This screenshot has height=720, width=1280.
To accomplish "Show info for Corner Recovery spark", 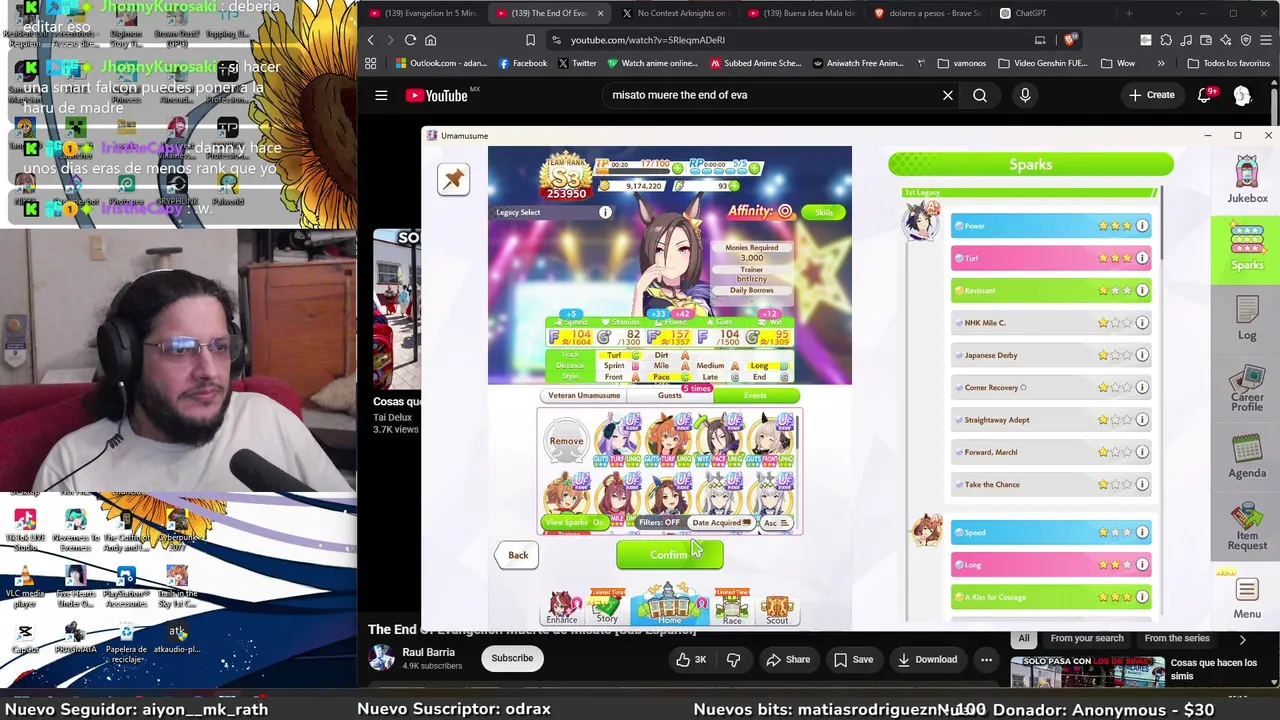I will (x=1142, y=387).
